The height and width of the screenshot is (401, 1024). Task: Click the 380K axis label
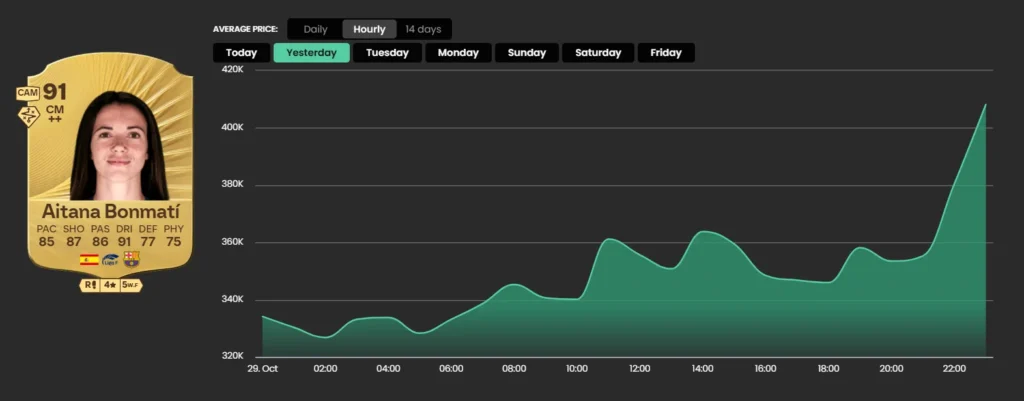(232, 185)
